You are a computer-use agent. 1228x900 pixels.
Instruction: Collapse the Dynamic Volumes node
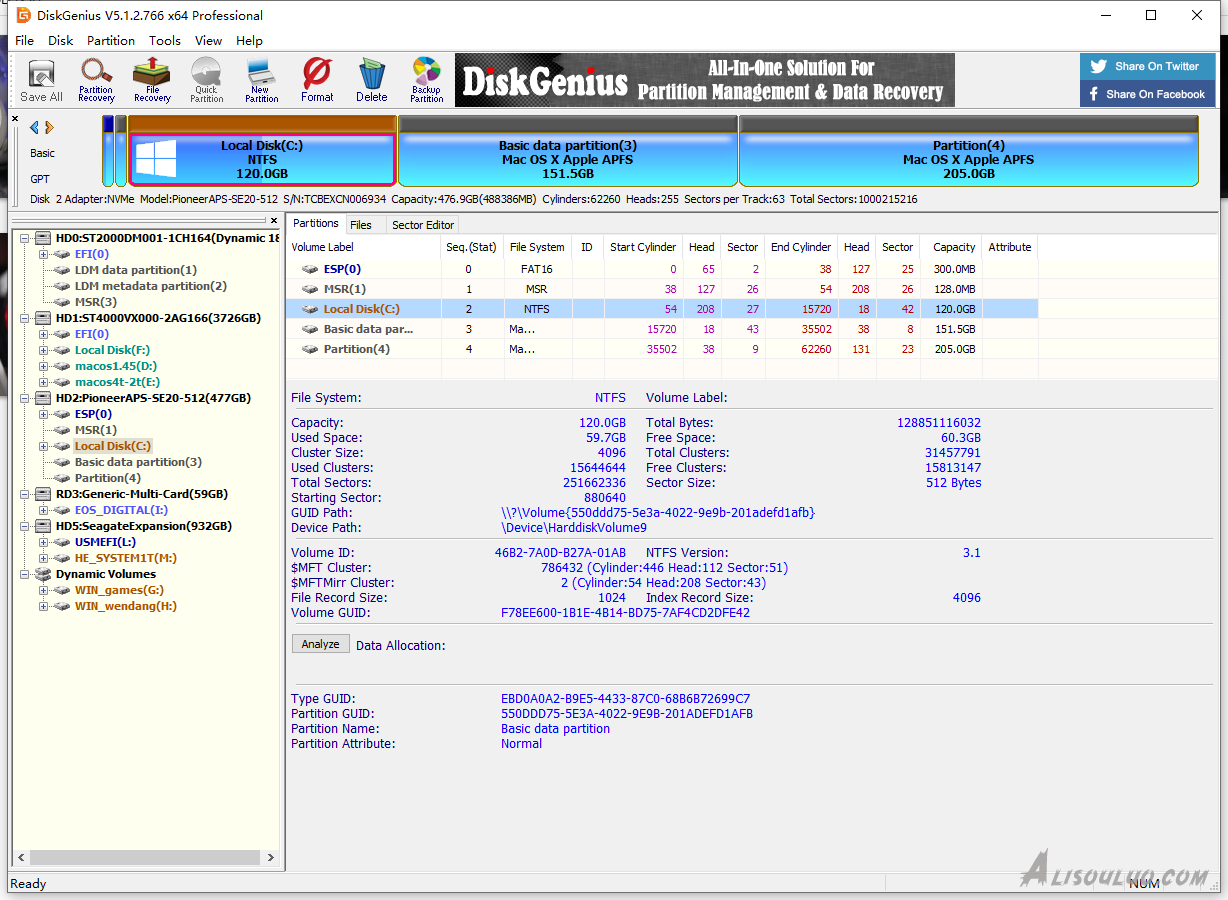coord(25,574)
